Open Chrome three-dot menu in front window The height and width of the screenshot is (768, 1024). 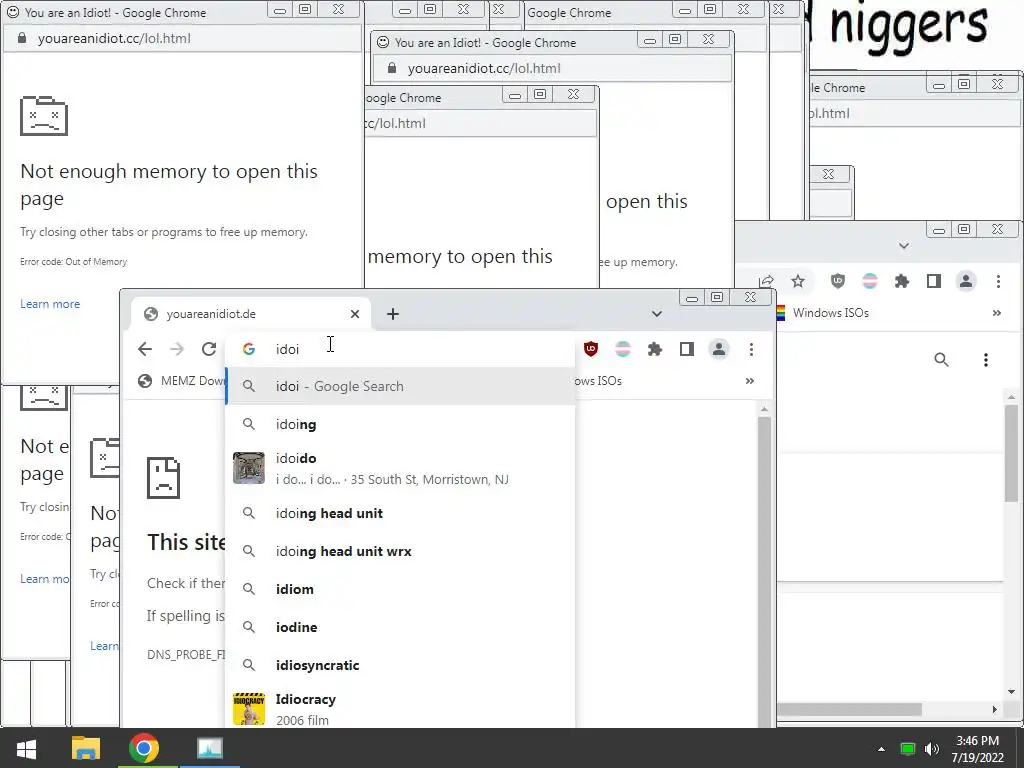pyautogui.click(x=751, y=349)
